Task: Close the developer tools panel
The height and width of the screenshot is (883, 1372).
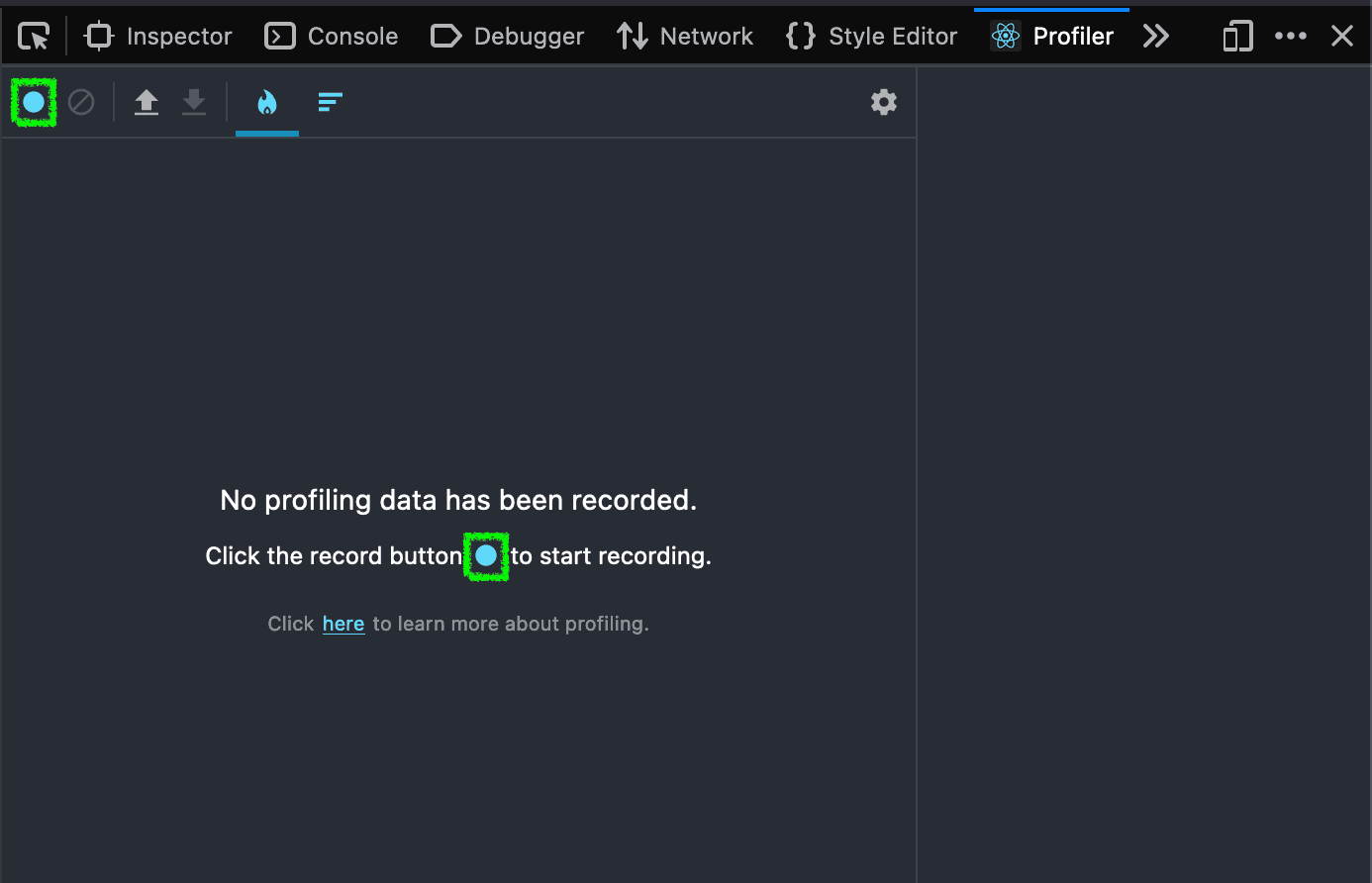Action: pyautogui.click(x=1342, y=37)
